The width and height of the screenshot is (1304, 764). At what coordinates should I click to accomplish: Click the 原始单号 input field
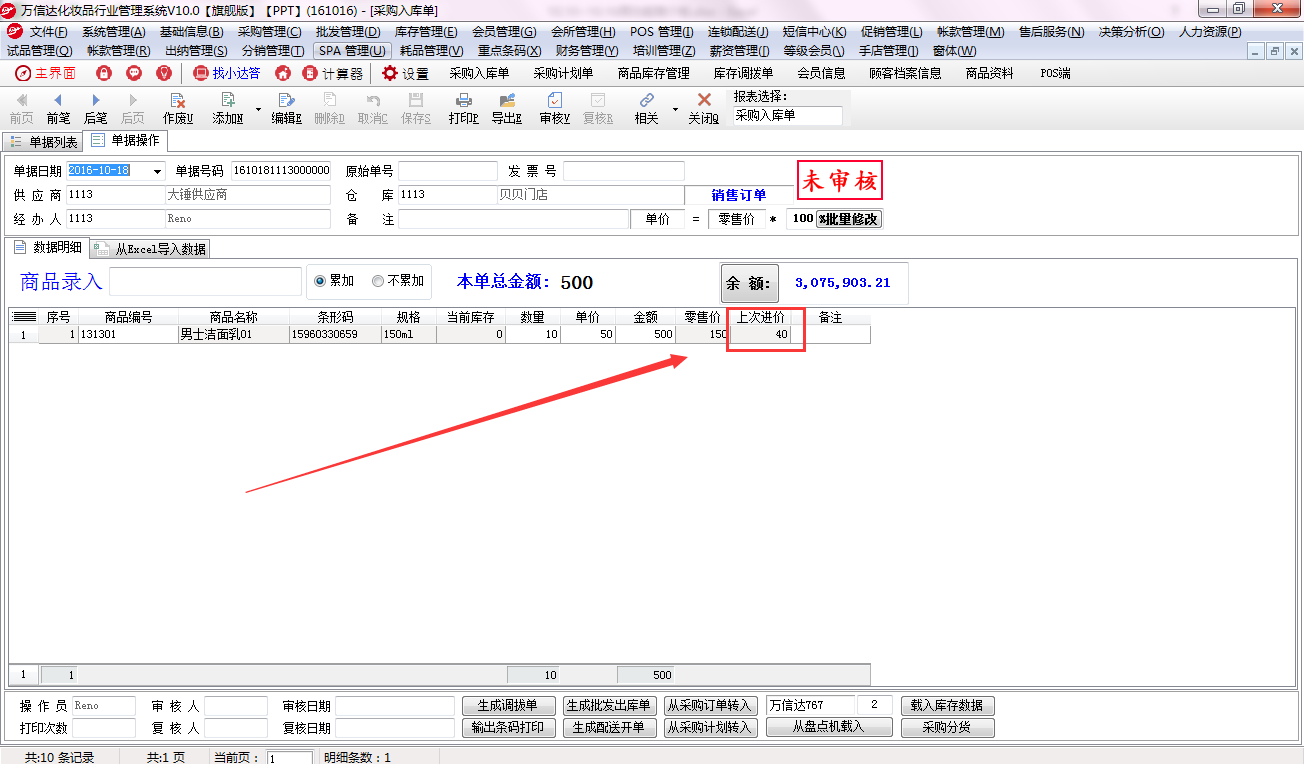coord(447,171)
